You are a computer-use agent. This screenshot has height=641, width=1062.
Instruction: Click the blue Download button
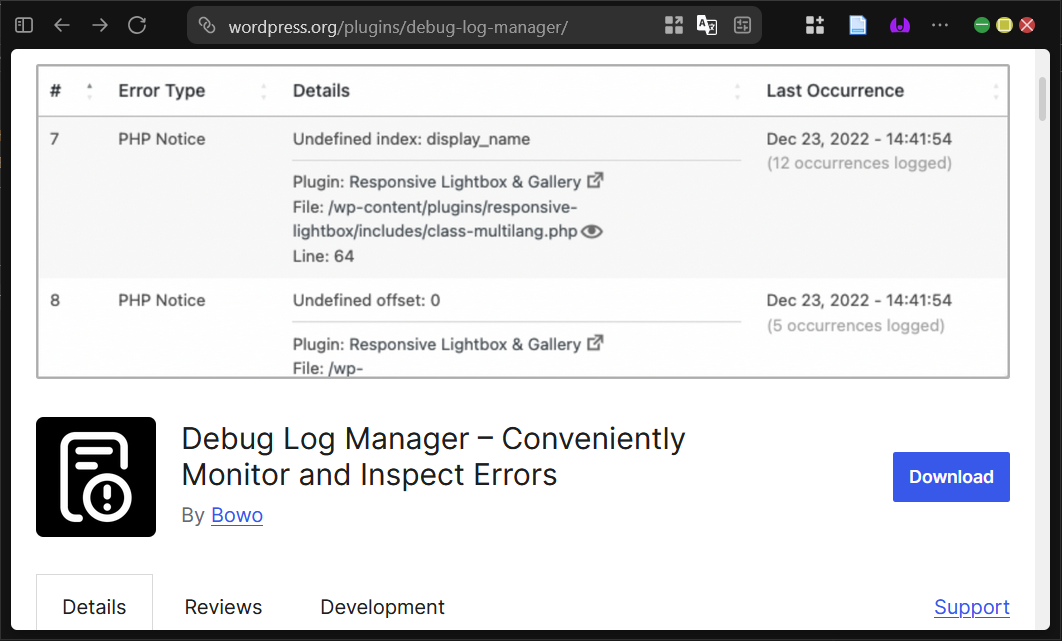coord(951,477)
